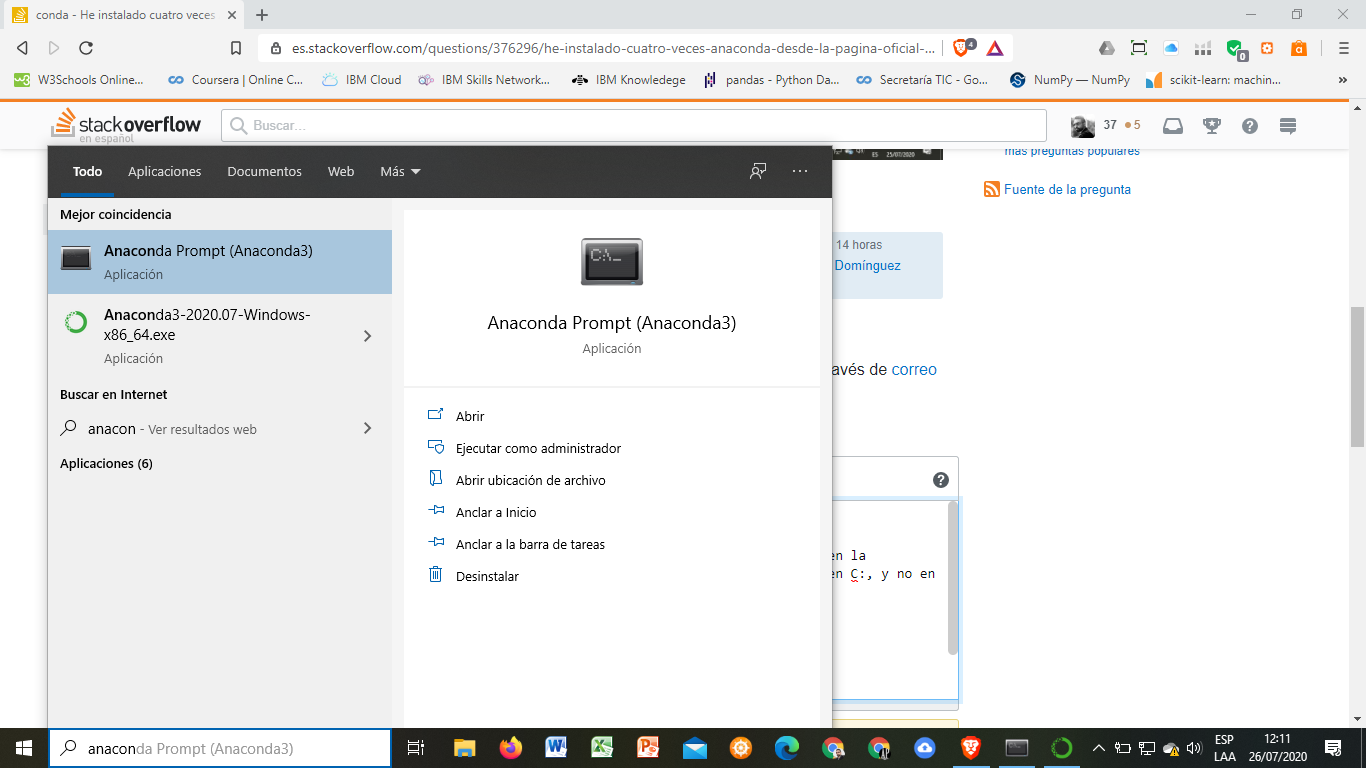
Task: Open the command prompt taskbar icon
Action: click(x=1017, y=748)
